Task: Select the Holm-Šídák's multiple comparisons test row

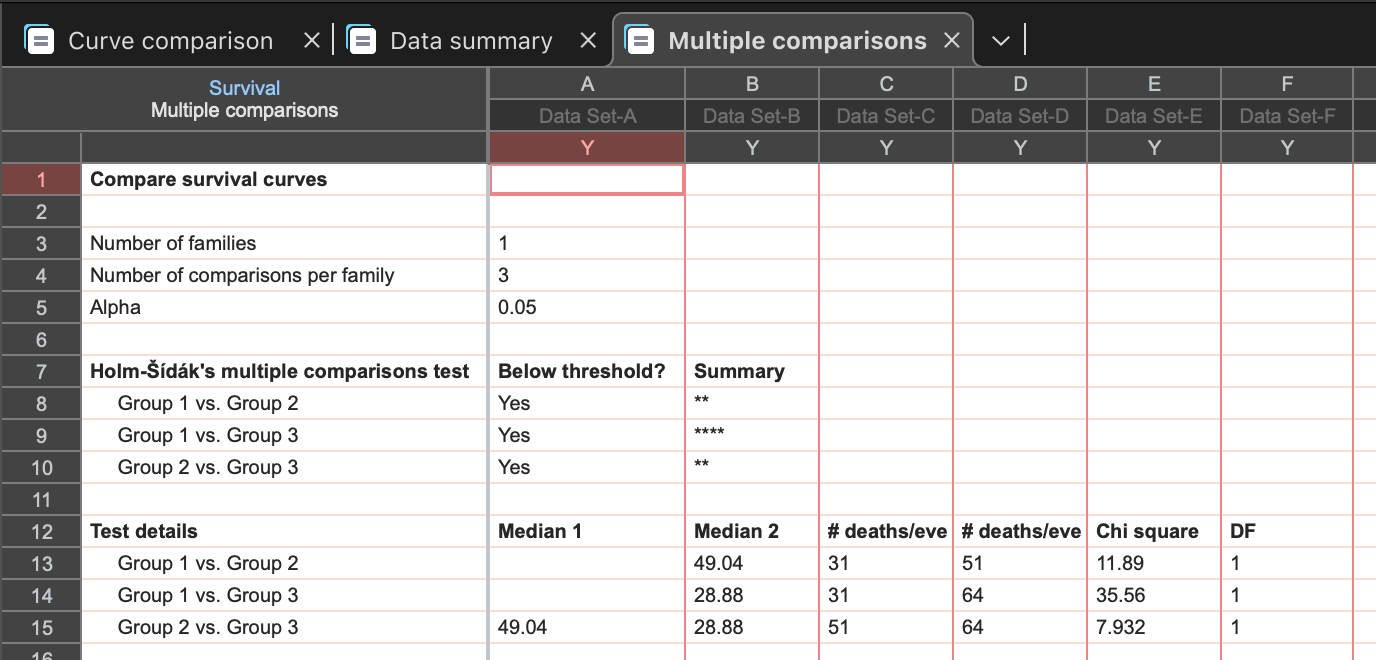Action: pos(279,372)
